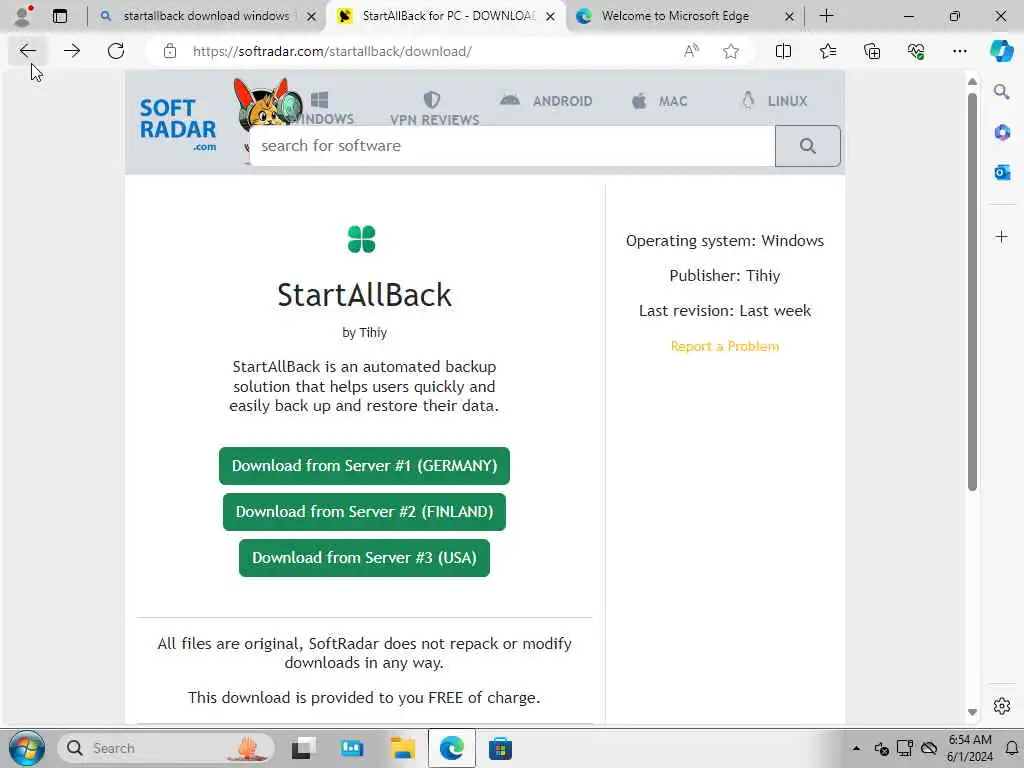
Task: Open the taskbar clock showing 6:54 AM
Action: click(x=969, y=748)
